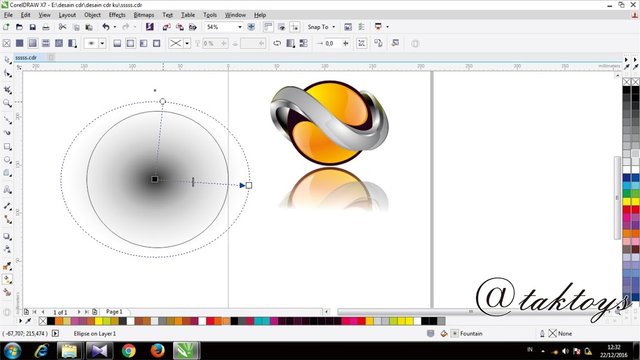Click the Print icon
This screenshot has width=640, height=360.
point(46,27)
